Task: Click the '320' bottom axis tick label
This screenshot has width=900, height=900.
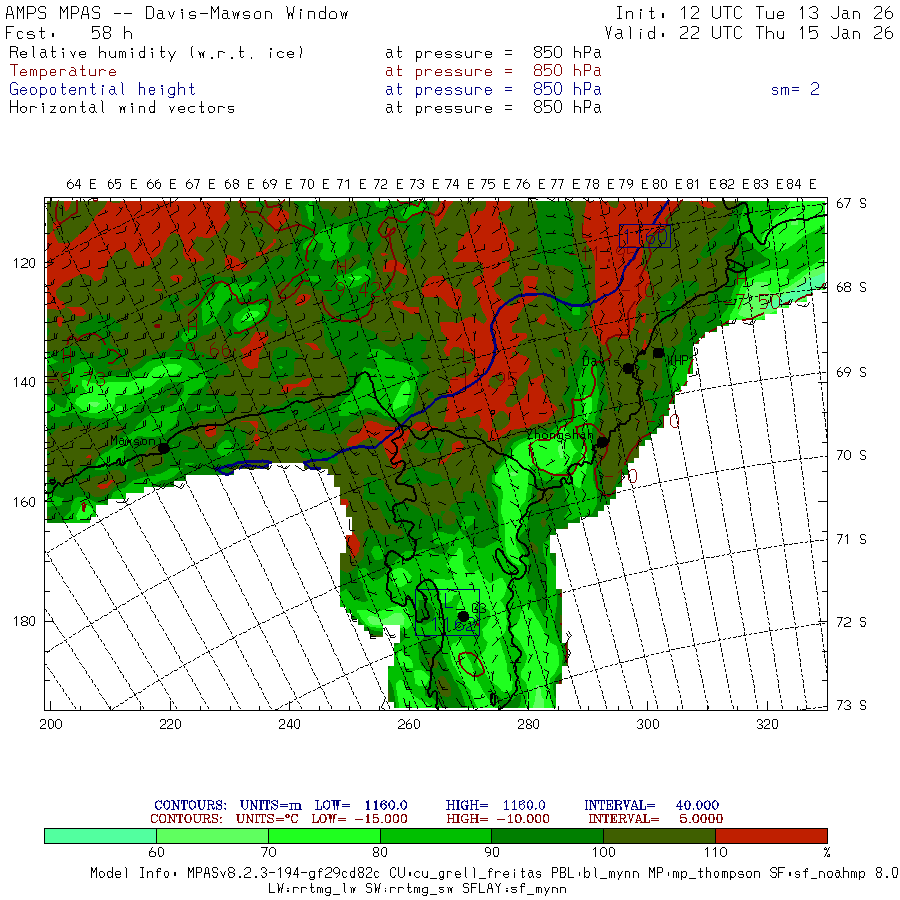Action: click(767, 724)
